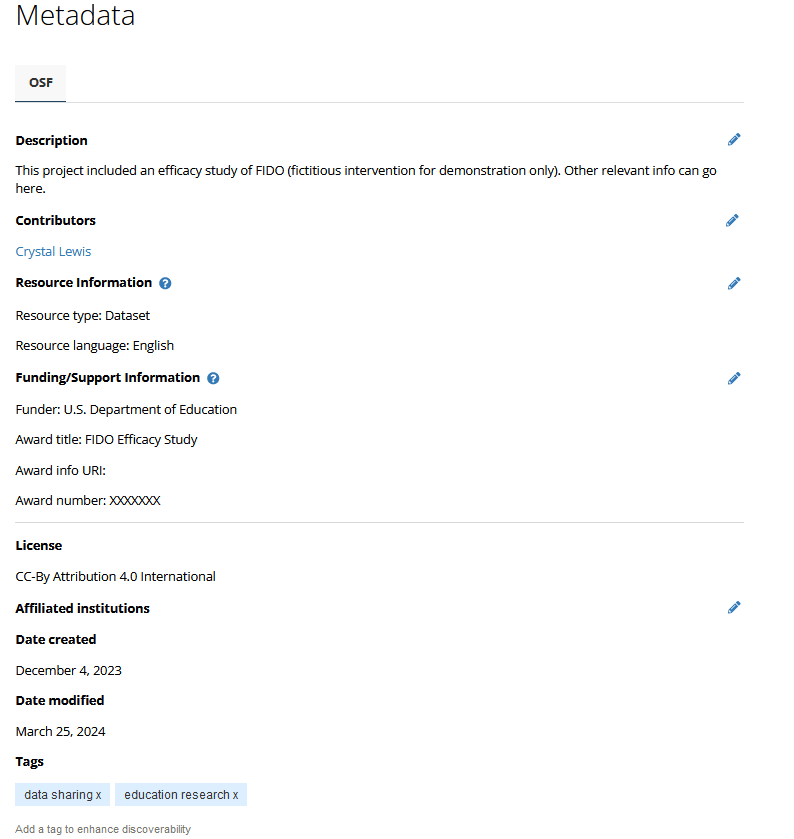Remove the 'education research' tag
794x839 pixels.
pyautogui.click(x=236, y=795)
